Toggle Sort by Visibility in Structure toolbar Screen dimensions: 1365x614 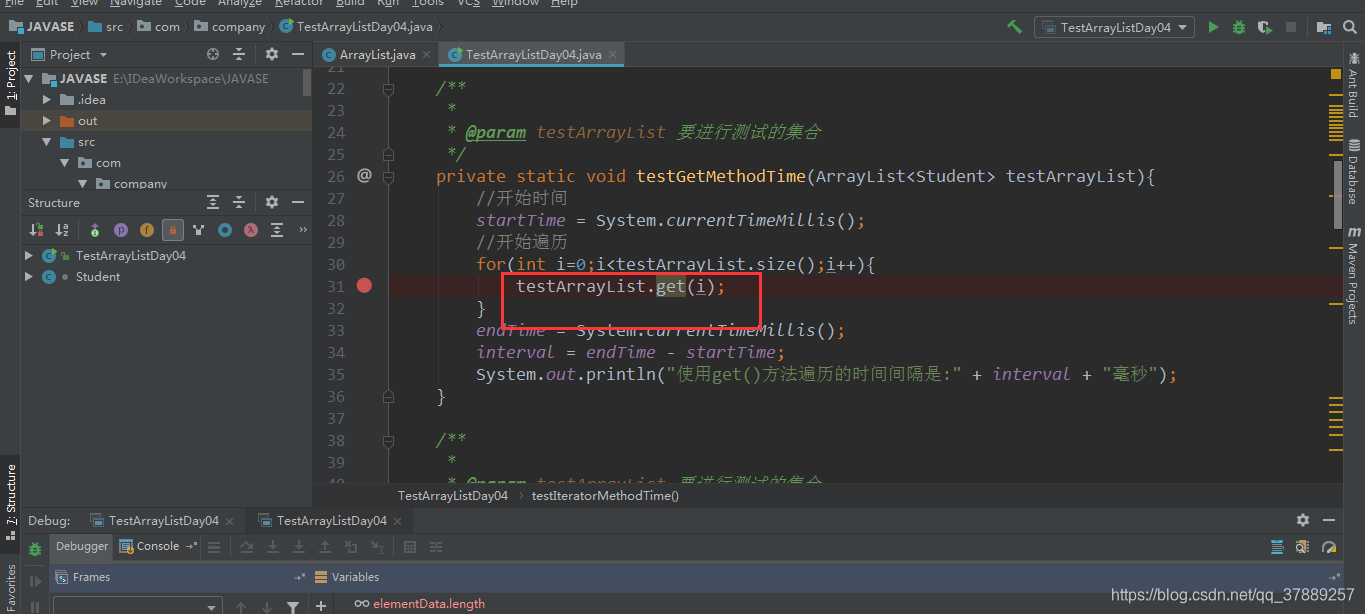tap(36, 230)
